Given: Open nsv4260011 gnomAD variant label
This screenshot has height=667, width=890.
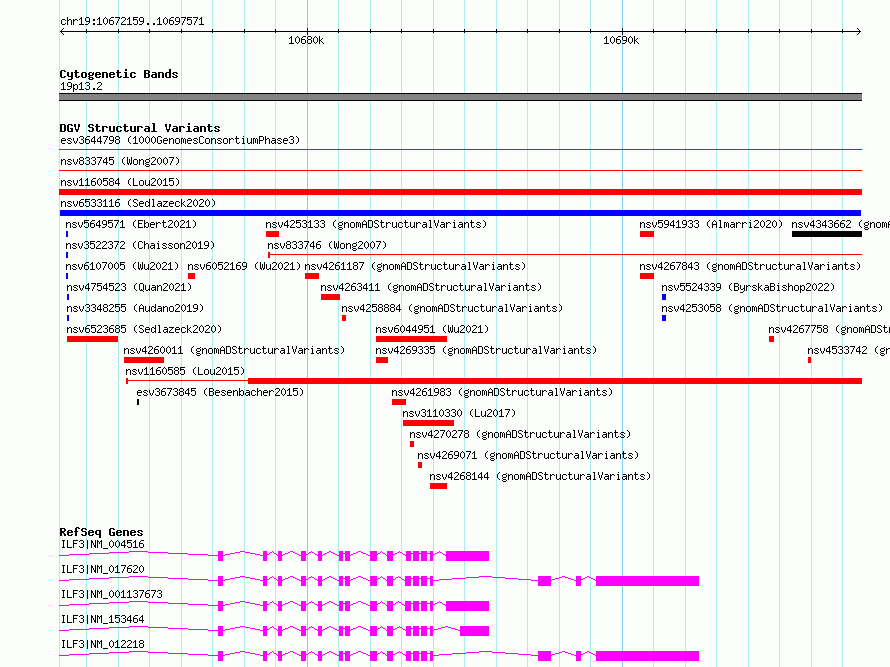Looking at the screenshot, I should 234,350.
